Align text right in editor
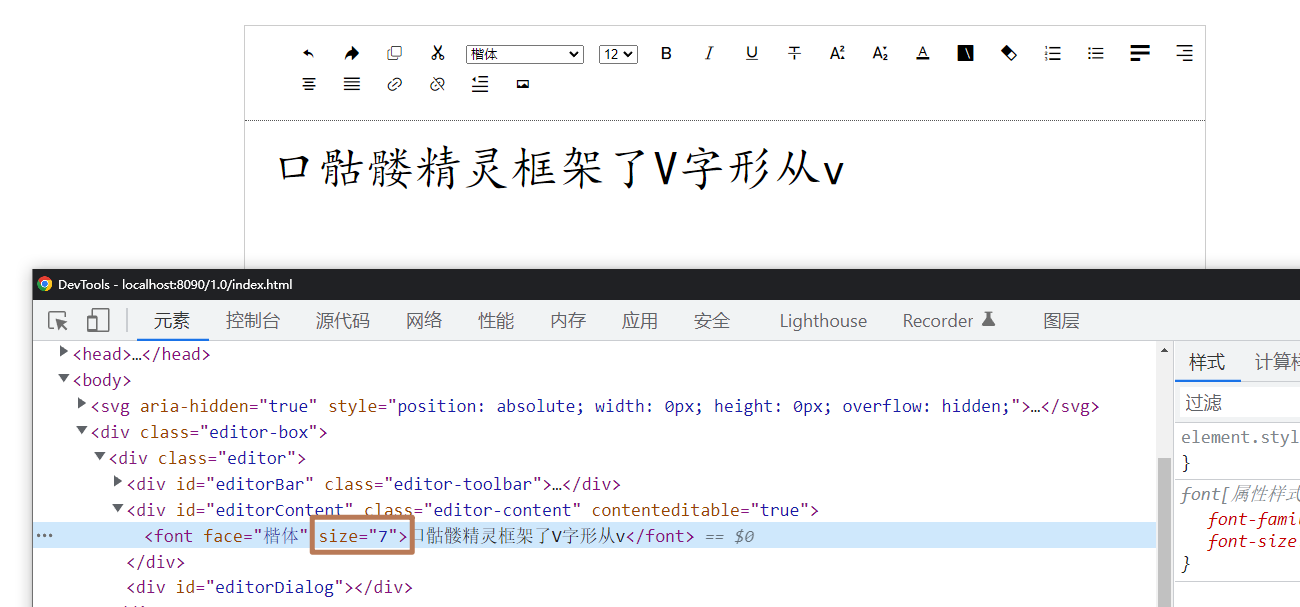 [1184, 53]
